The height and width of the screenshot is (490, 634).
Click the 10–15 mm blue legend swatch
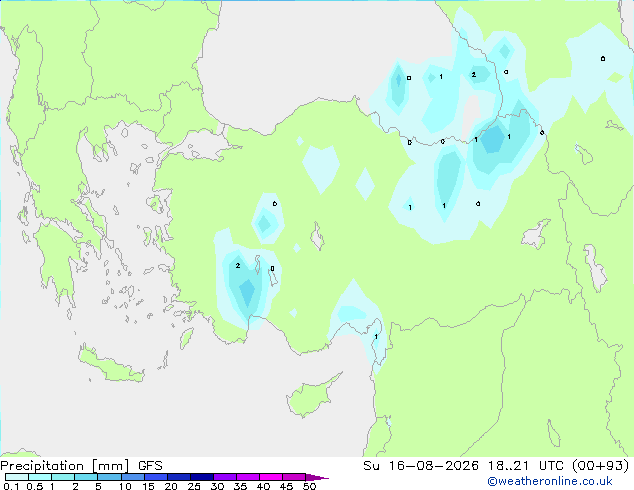(x=132, y=477)
